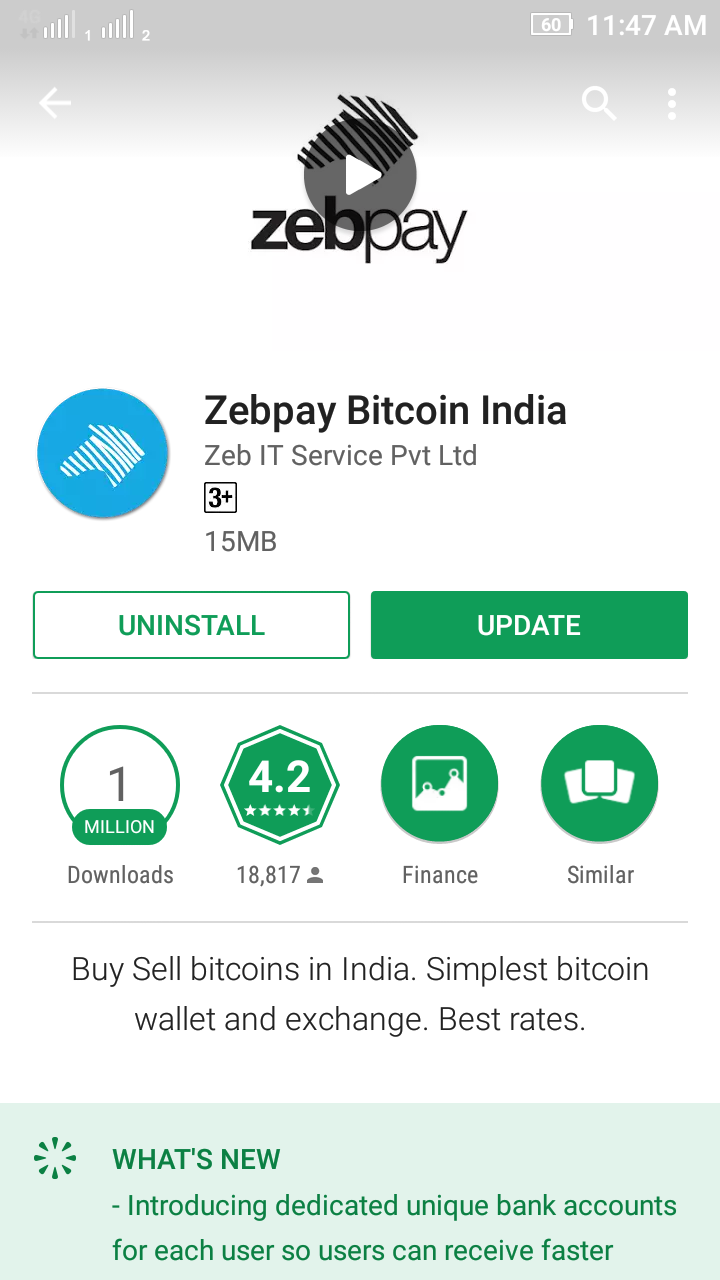720x1280 pixels.
Task: Play the Zebpay promo video
Action: click(360, 177)
